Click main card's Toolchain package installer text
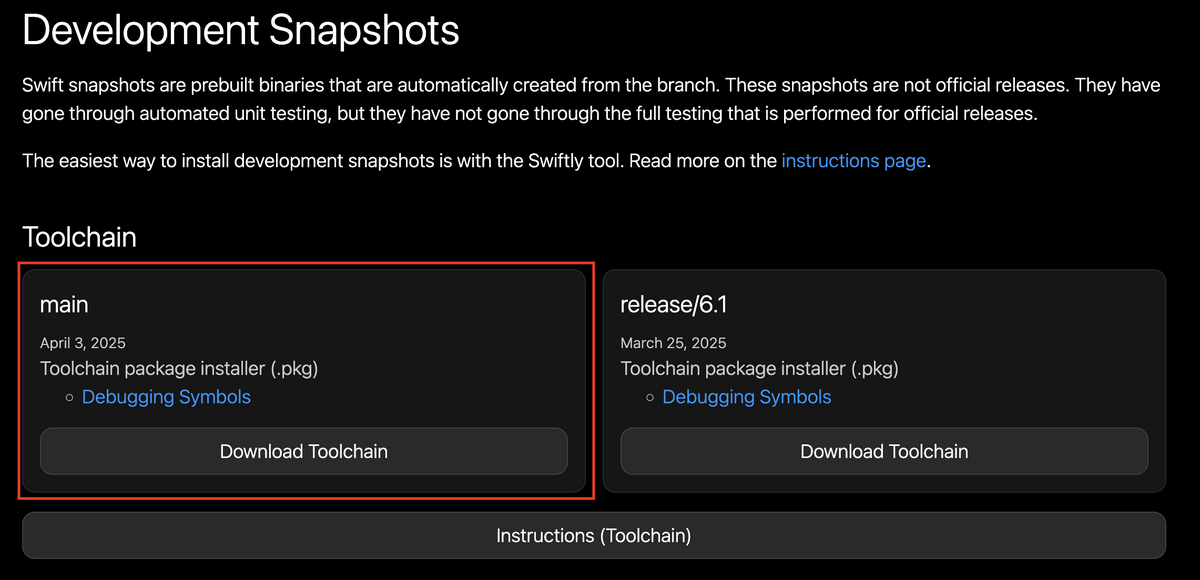This screenshot has height=580, width=1200. click(179, 369)
